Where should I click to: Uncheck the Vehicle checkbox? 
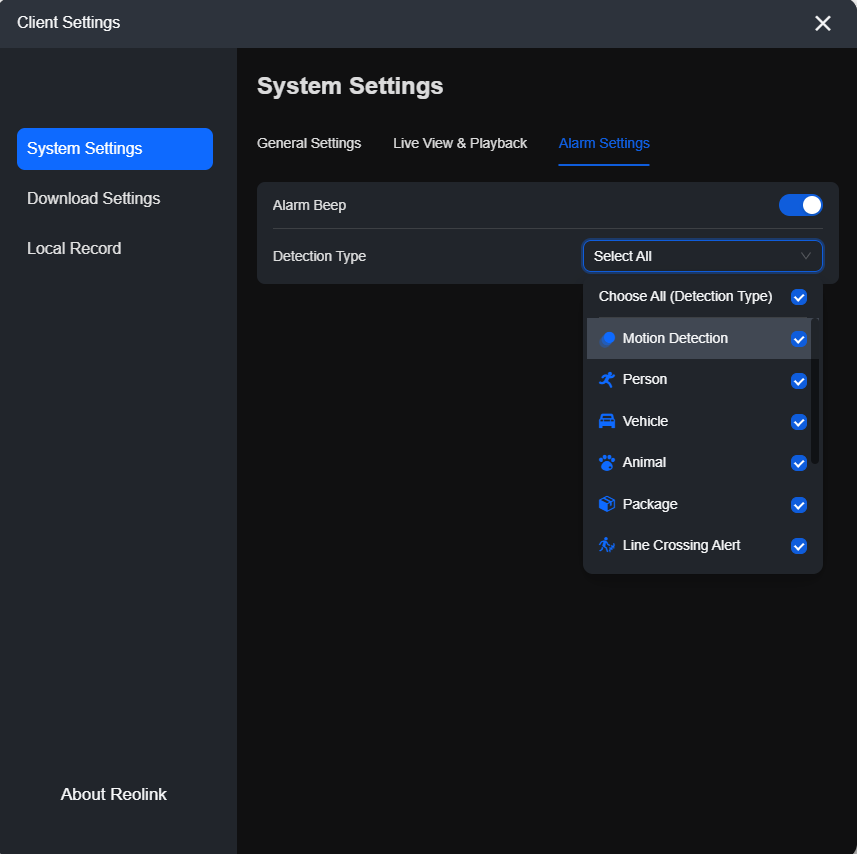click(x=799, y=422)
